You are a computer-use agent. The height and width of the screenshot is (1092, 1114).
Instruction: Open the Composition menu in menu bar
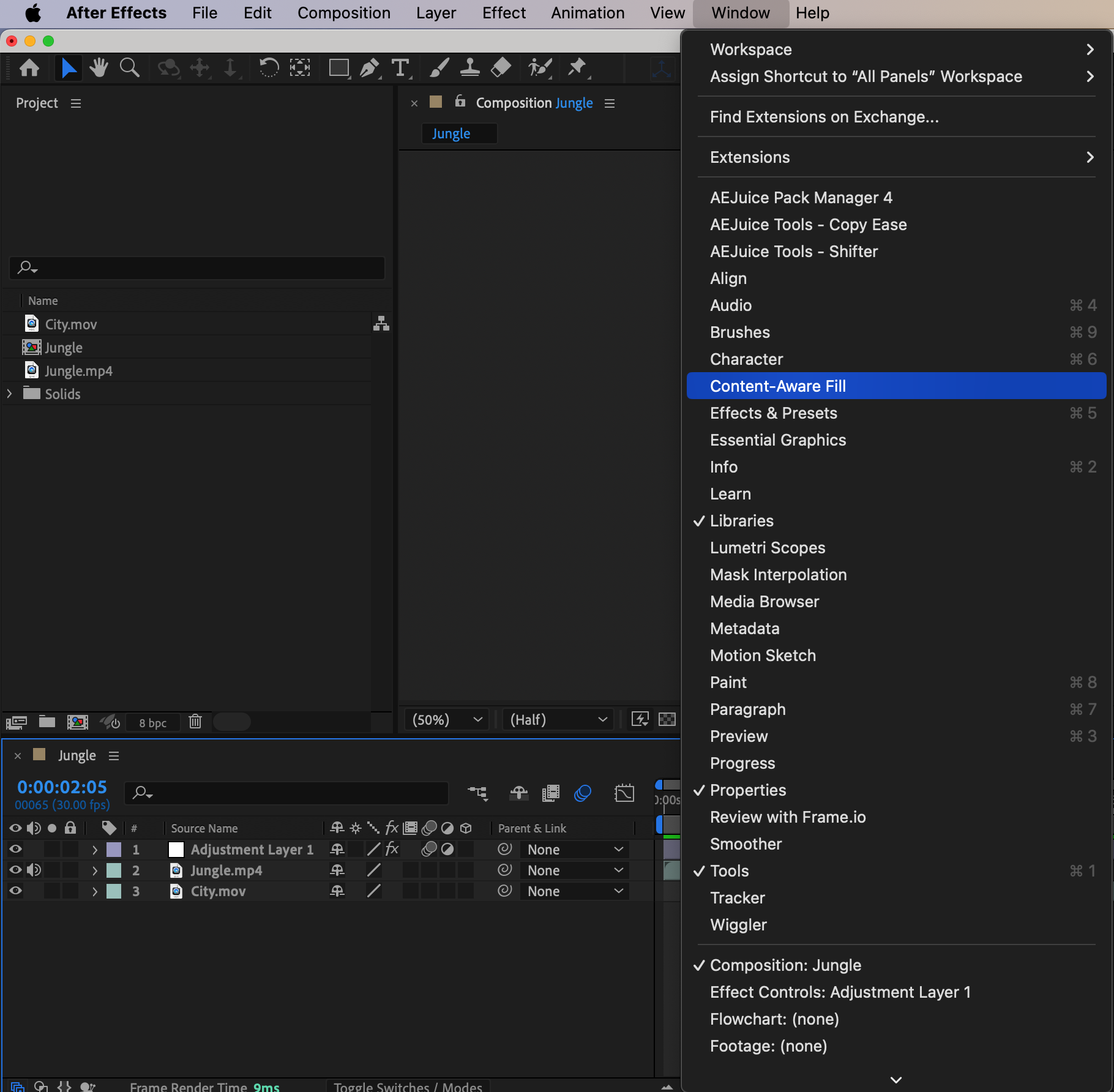point(343,13)
